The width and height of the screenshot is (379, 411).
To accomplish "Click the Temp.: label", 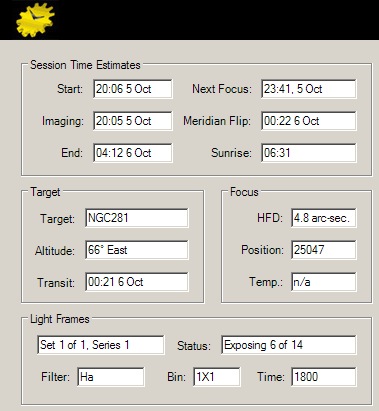I will (266, 282).
